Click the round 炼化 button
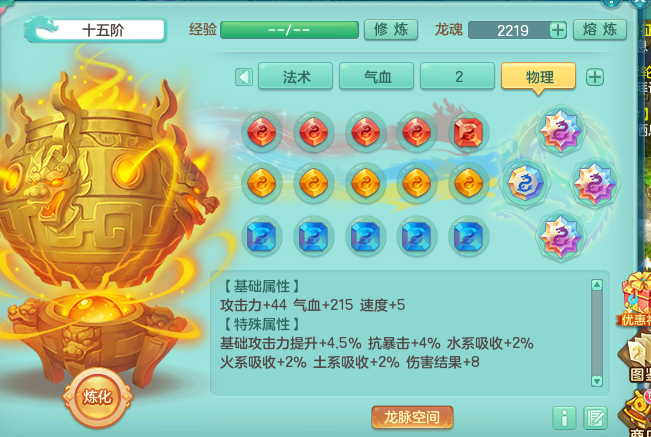Screen dimensions: 651x437 98,397
